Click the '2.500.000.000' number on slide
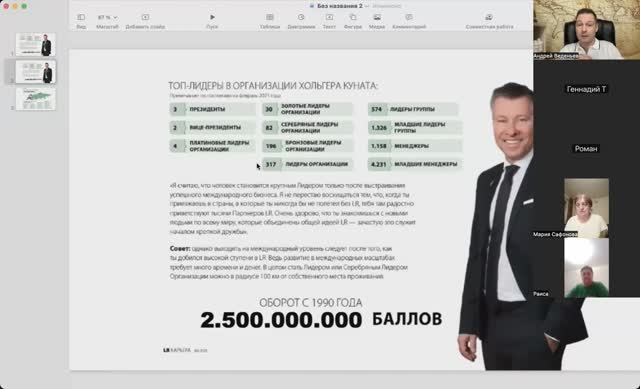Image resolution: width=640 pixels, height=389 pixels. pyautogui.click(x=281, y=320)
